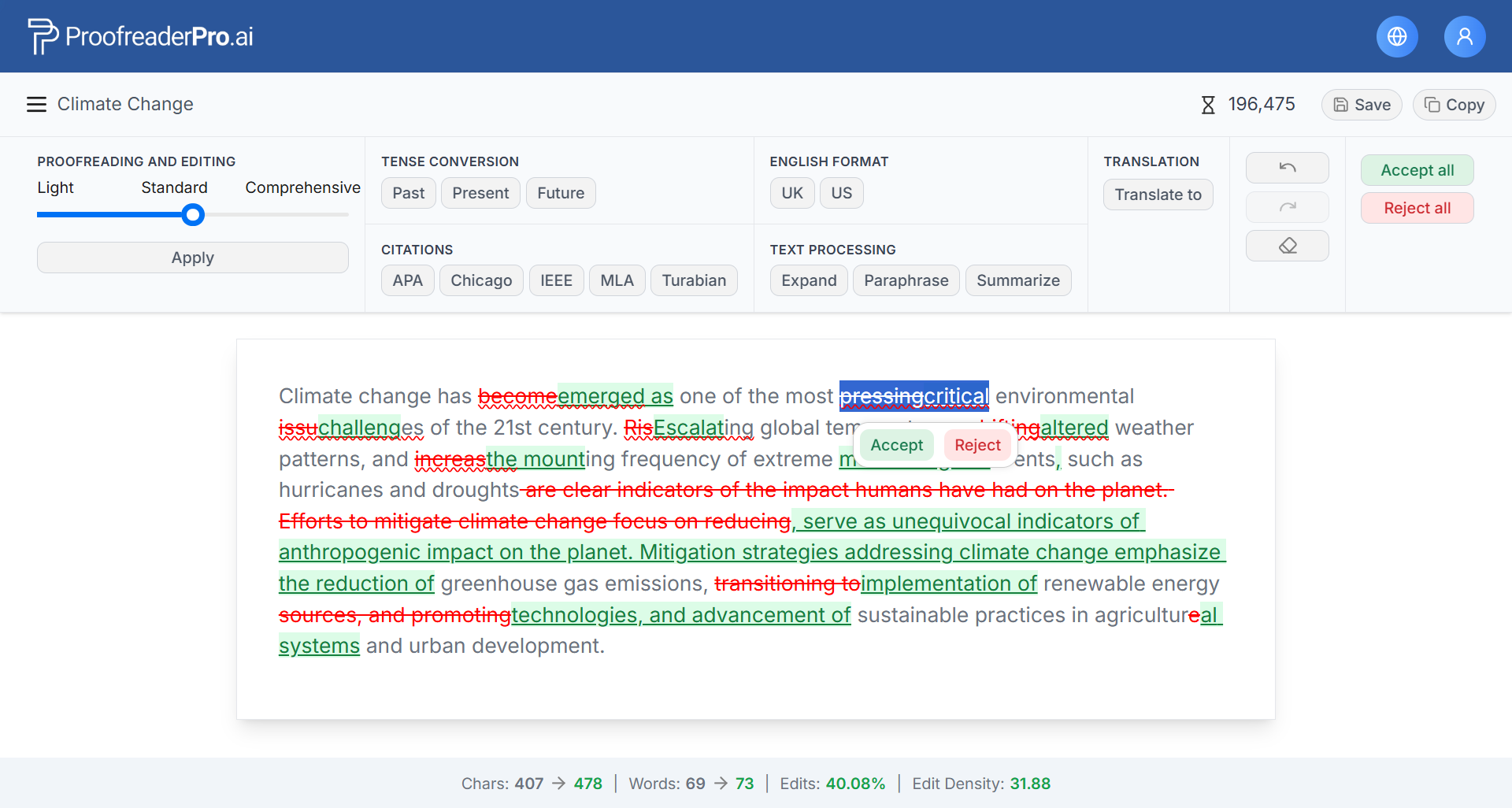Open the hamburger menu beside Climate Change

tap(36, 105)
